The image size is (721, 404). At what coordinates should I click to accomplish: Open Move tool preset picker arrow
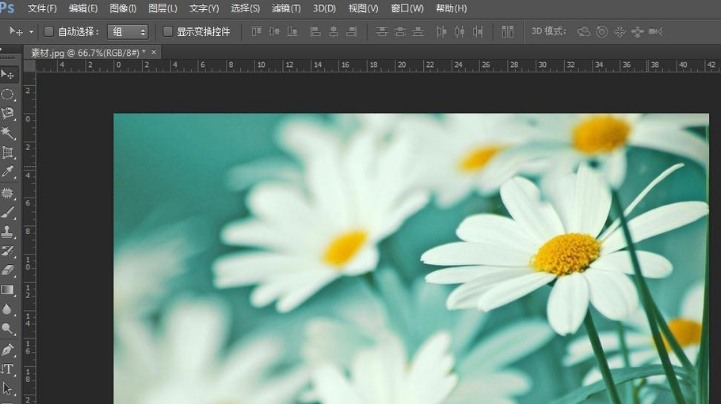pyautogui.click(x=31, y=32)
